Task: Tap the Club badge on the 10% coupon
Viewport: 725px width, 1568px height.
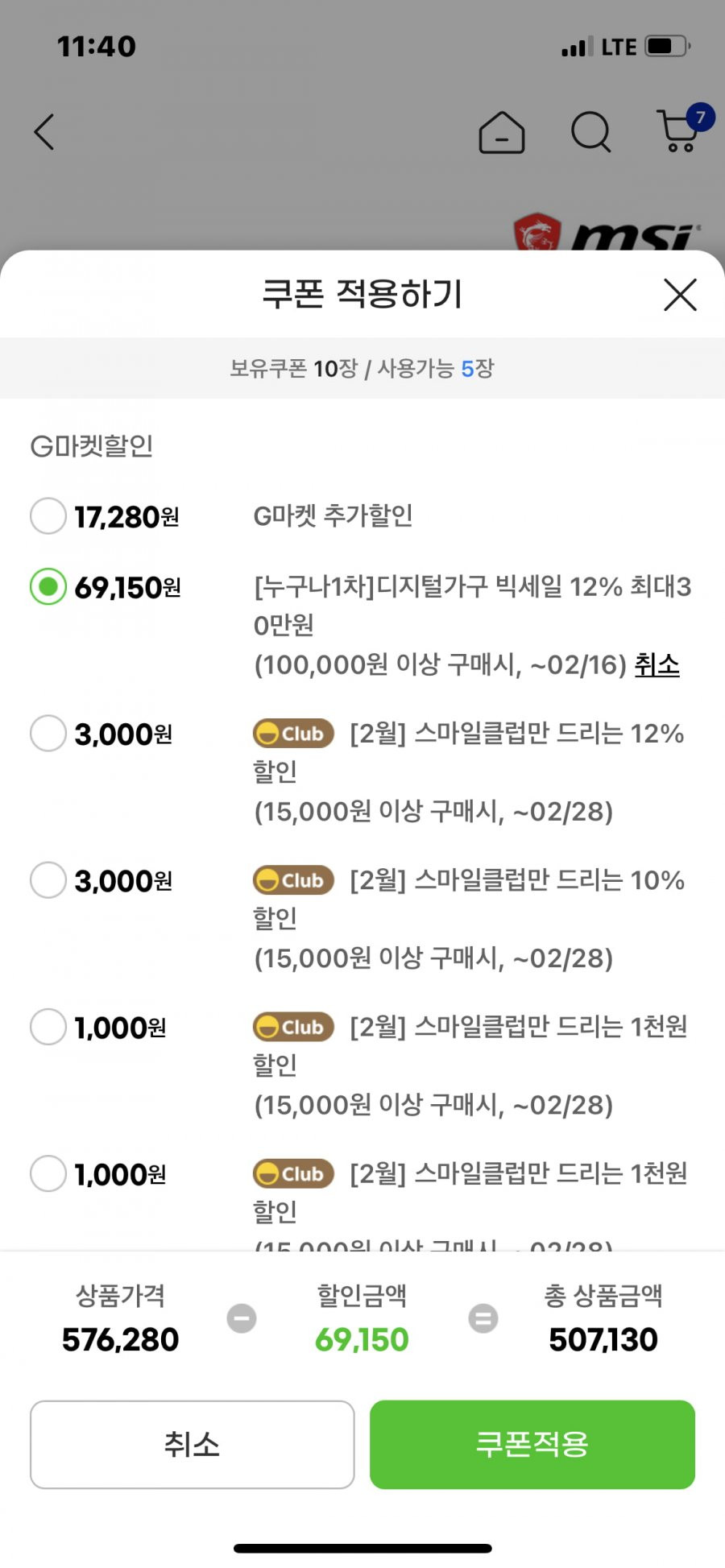Action: click(x=293, y=880)
